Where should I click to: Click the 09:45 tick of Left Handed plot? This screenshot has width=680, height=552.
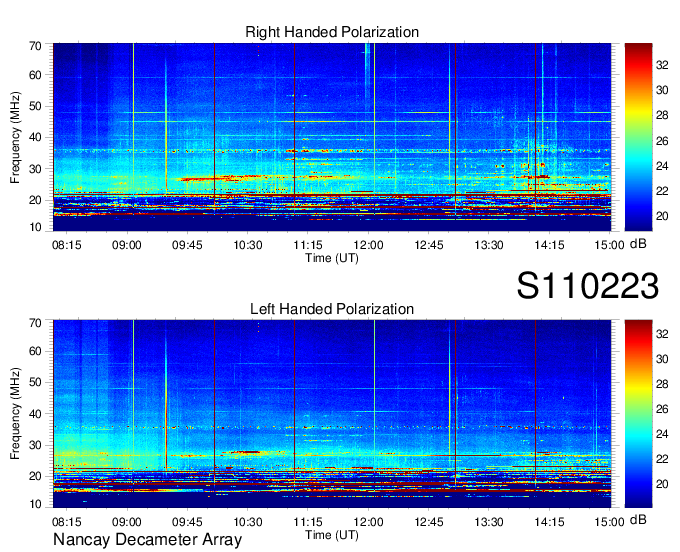[x=187, y=522]
